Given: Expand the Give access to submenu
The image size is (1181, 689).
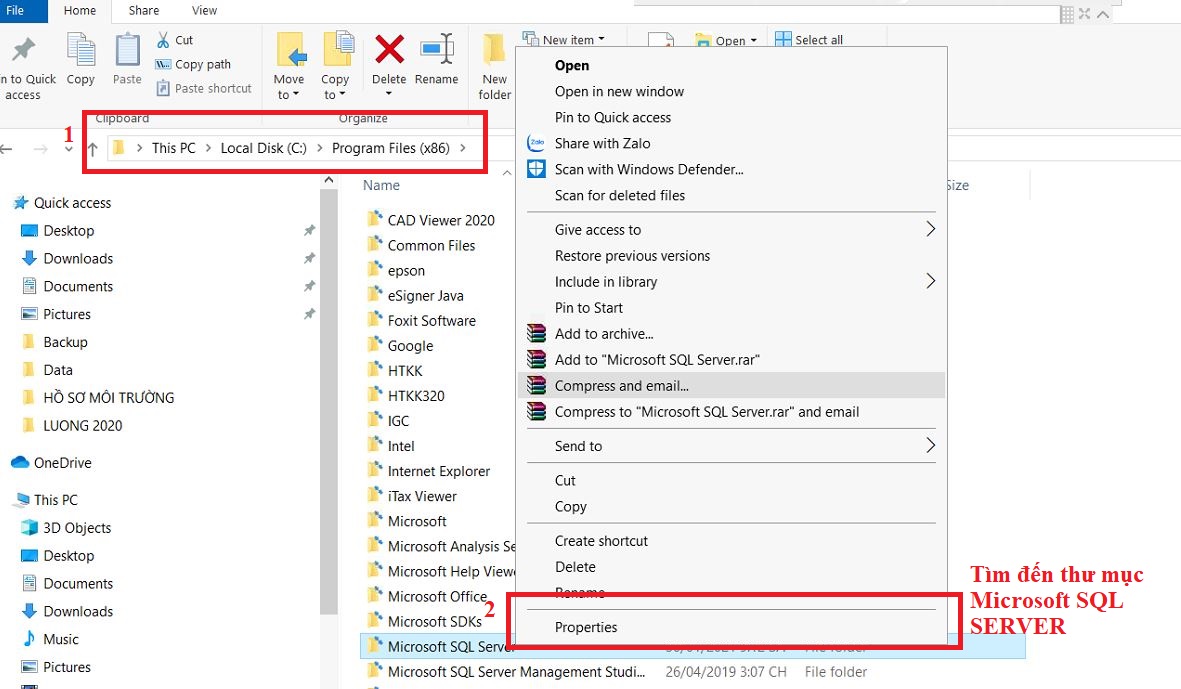Looking at the screenshot, I should pyautogui.click(x=930, y=229).
